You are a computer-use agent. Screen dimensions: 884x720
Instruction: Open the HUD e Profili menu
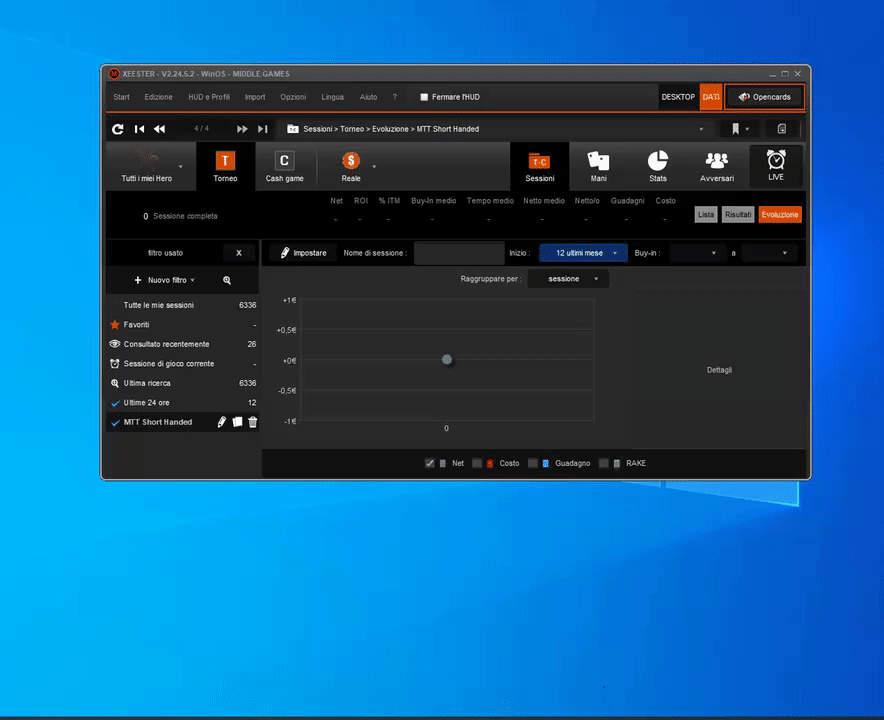click(x=209, y=97)
